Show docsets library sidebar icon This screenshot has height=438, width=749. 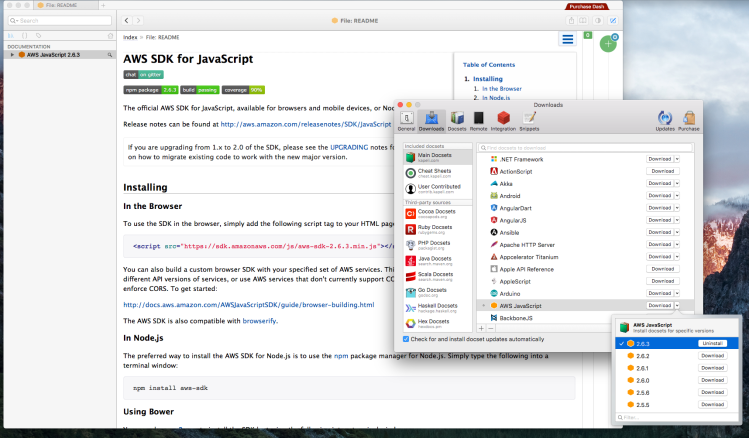(x=11, y=36)
